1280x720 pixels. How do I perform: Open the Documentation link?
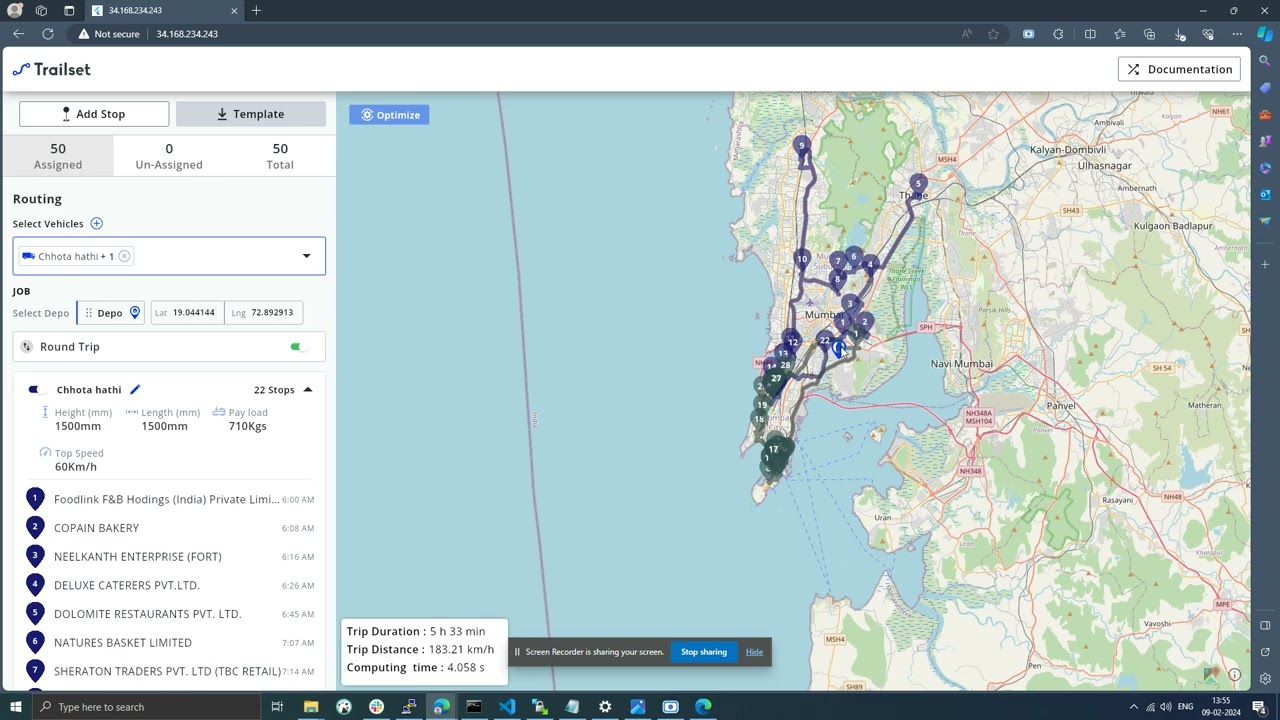1180,69
